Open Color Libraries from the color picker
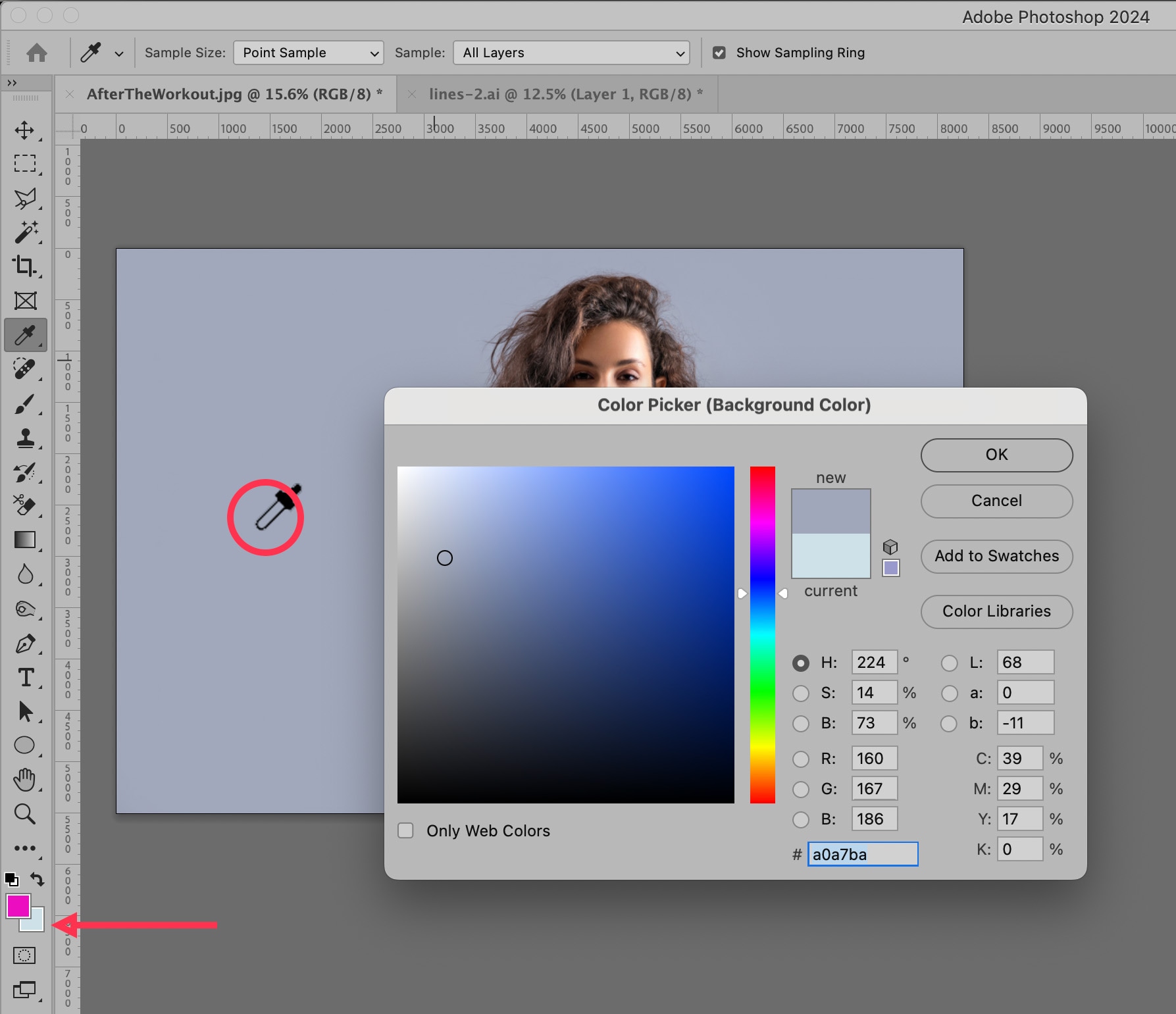Viewport: 1176px width, 1014px height. tap(996, 611)
